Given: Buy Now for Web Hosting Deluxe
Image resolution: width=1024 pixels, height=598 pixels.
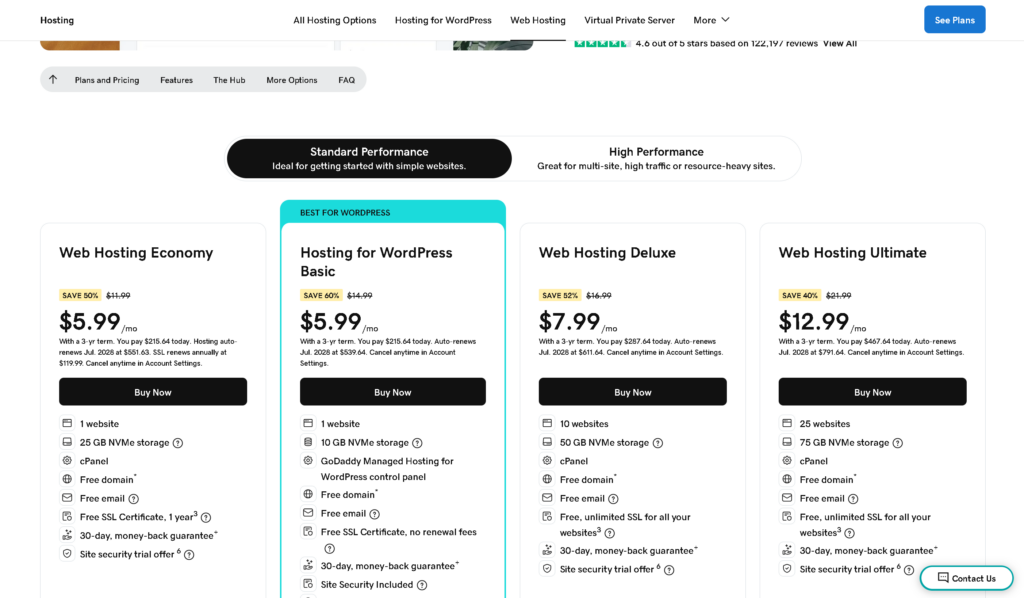Looking at the screenshot, I should [632, 392].
